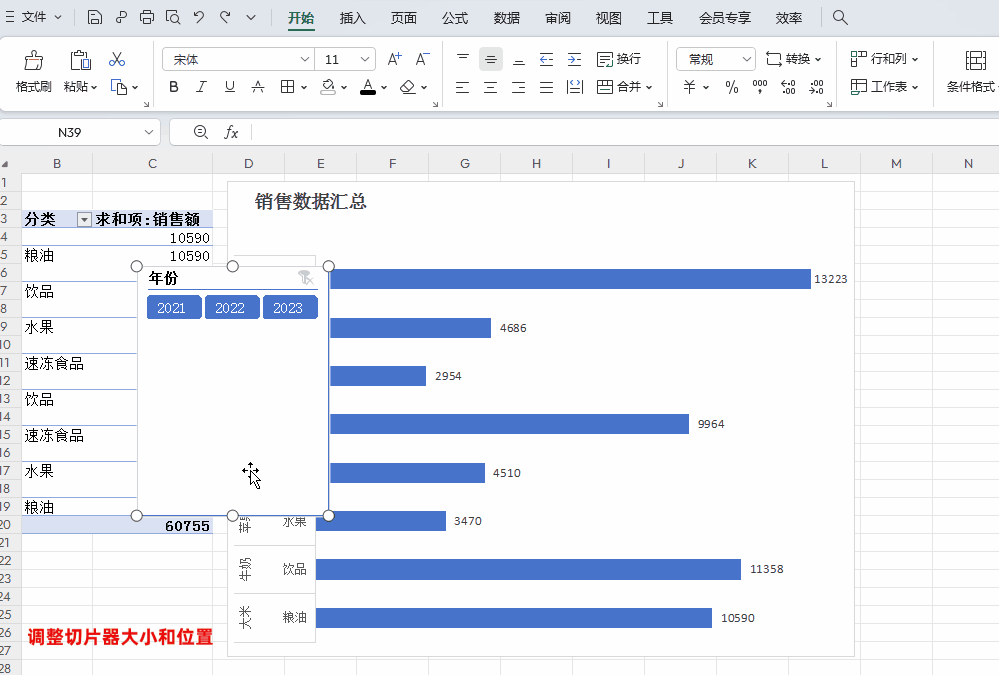
Task: Toggle Italic formatting
Action: (x=202, y=87)
